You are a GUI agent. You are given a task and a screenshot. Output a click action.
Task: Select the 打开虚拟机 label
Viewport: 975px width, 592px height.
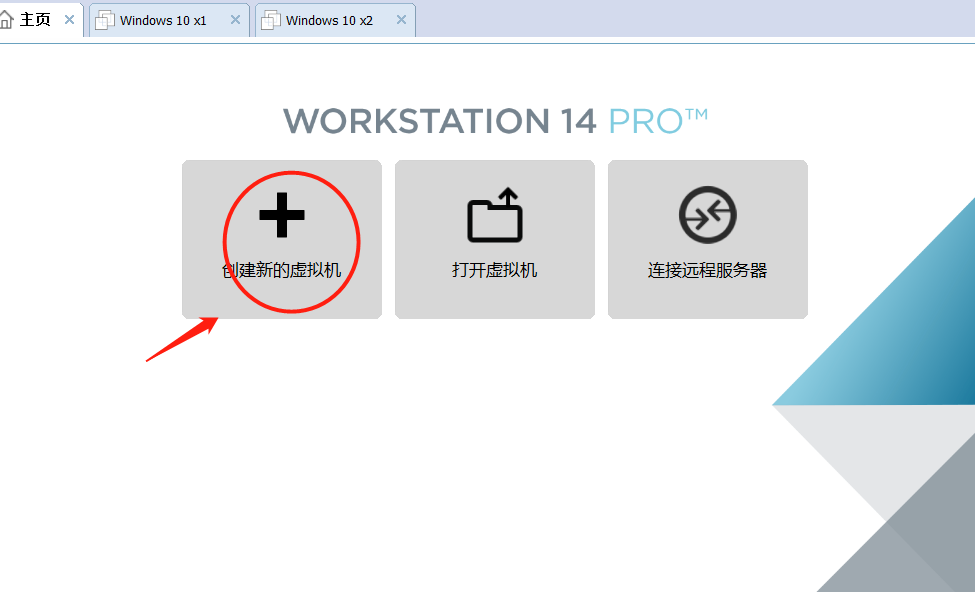point(495,271)
